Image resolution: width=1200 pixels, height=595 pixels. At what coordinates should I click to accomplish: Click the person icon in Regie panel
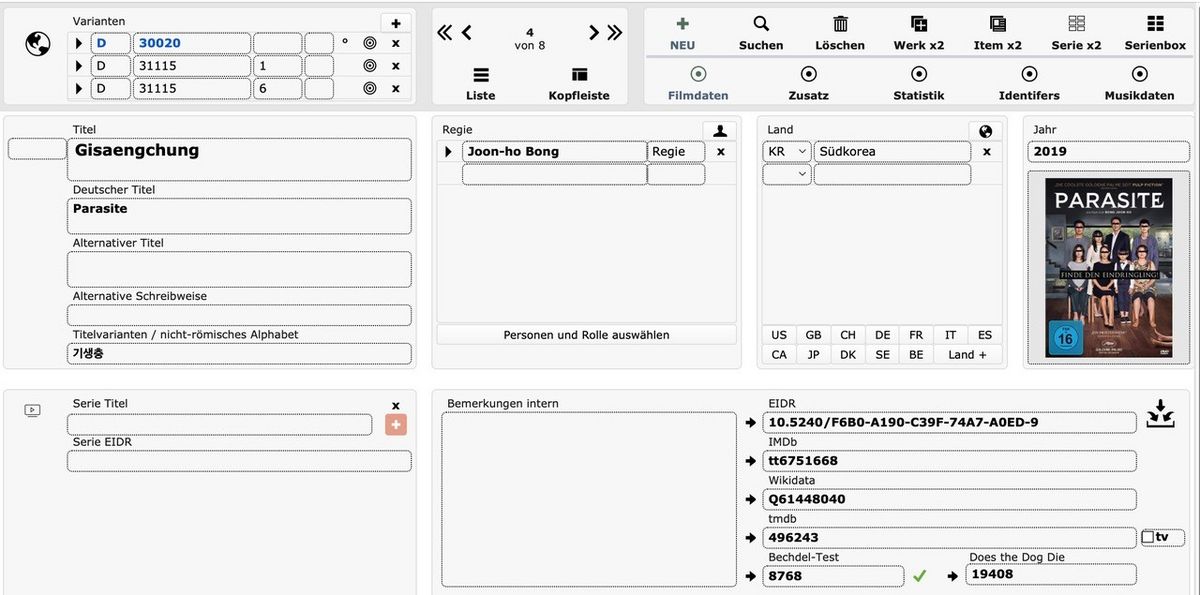[720, 131]
